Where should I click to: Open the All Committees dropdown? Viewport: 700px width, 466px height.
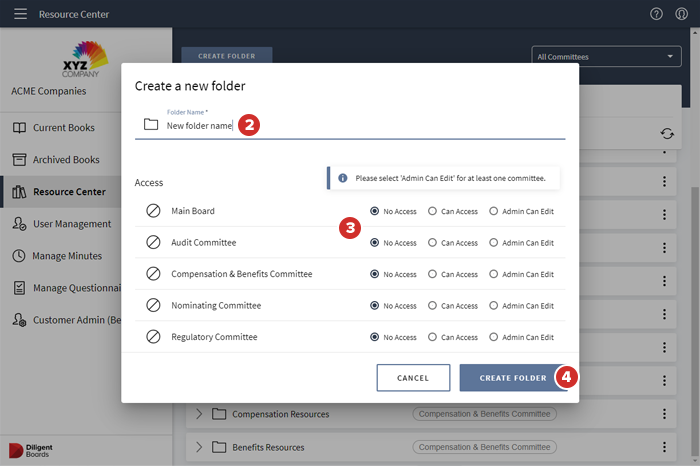tap(607, 57)
